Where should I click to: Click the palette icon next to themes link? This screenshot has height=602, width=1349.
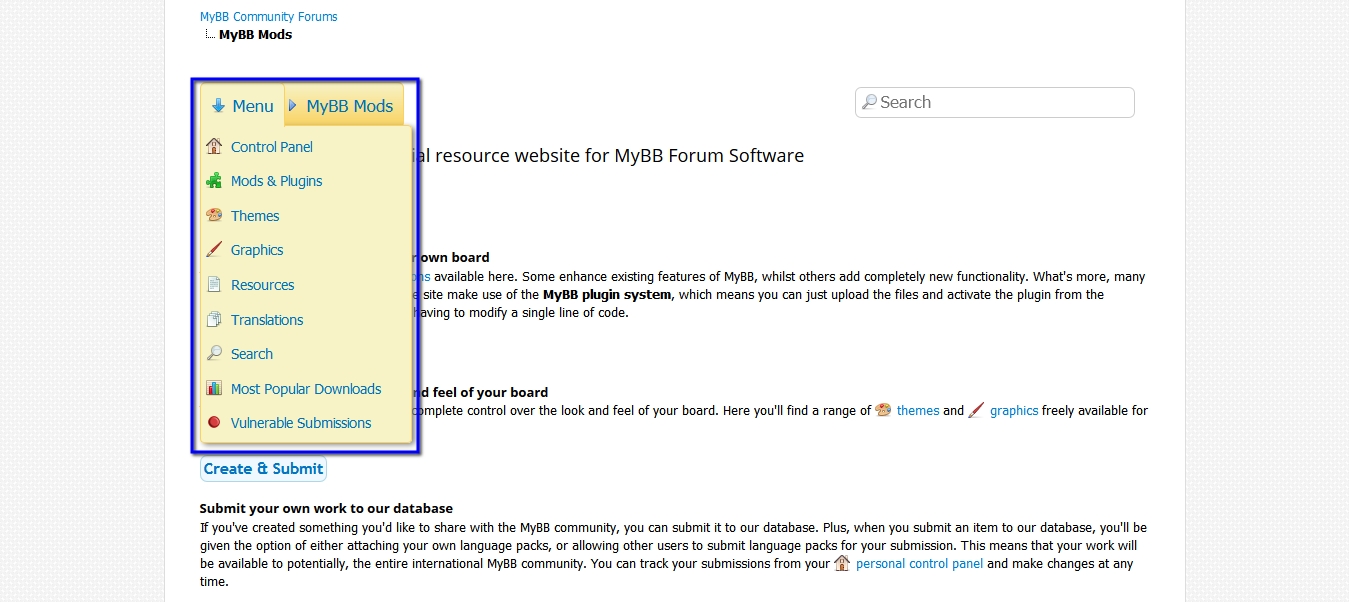pyautogui.click(x=883, y=410)
